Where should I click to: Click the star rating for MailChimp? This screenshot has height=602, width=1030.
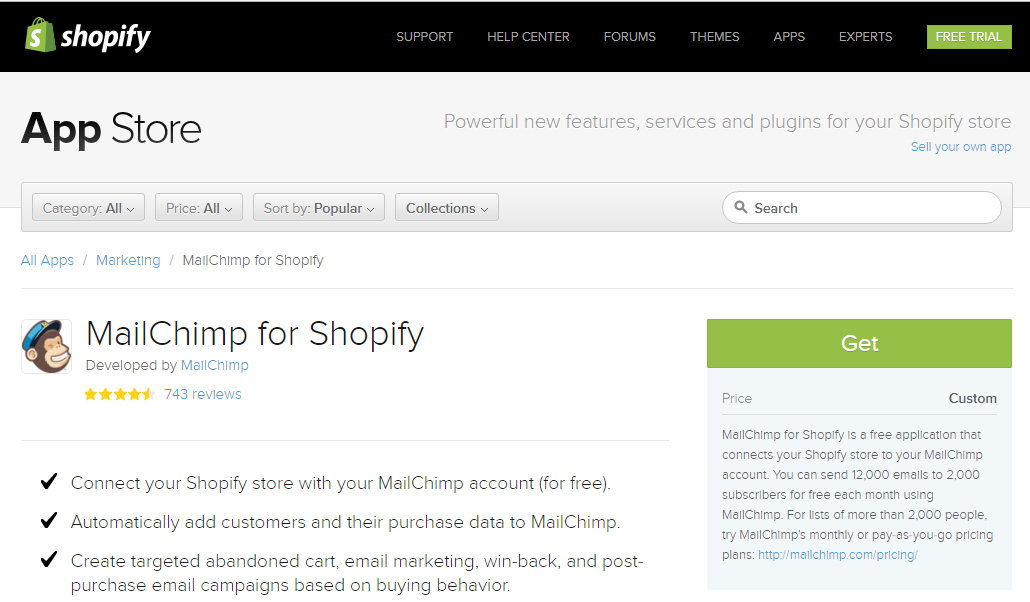120,394
